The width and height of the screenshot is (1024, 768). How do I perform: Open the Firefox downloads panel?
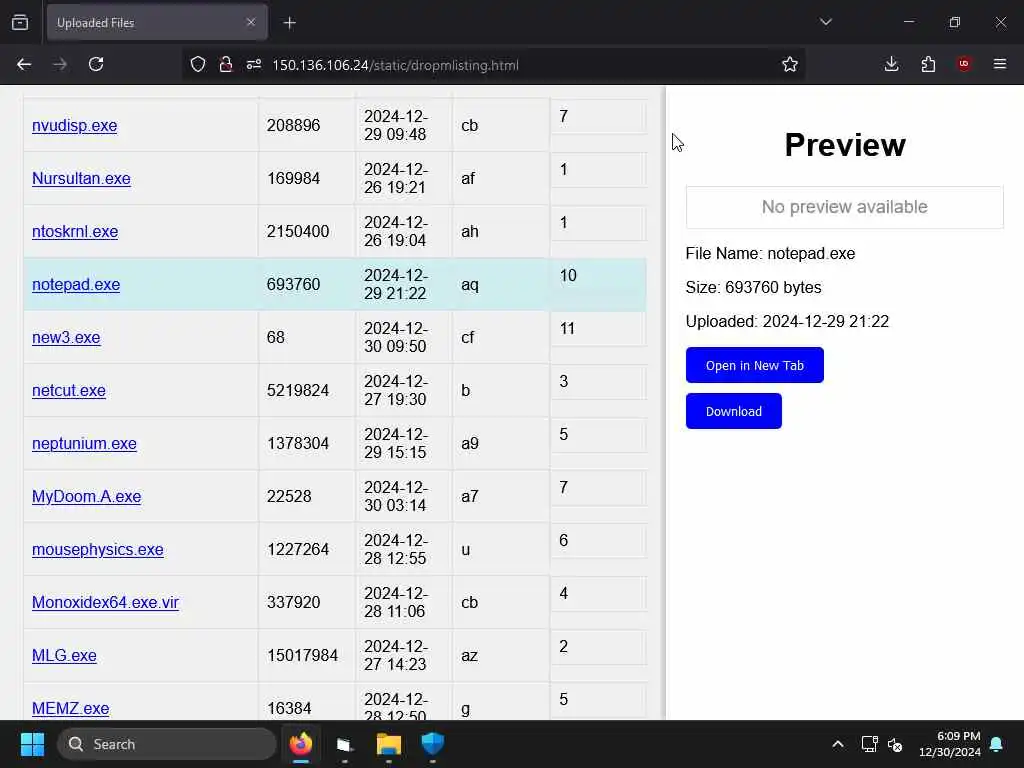(891, 64)
